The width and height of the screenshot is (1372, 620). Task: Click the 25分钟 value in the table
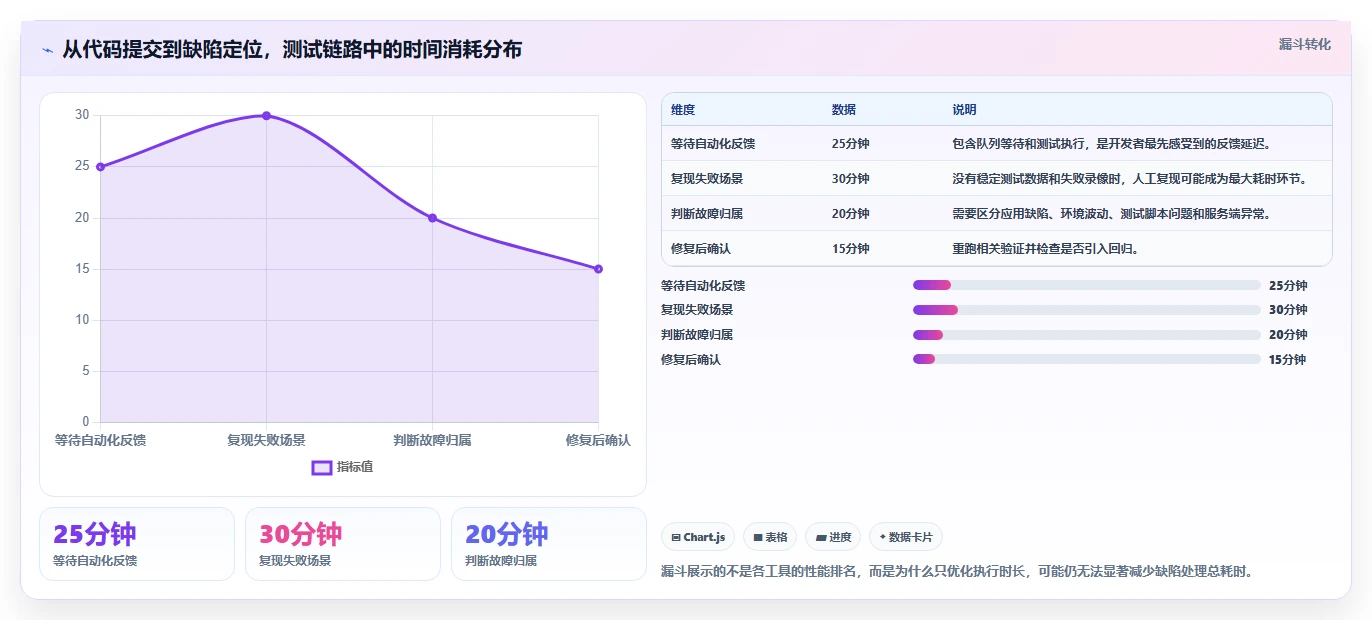click(x=851, y=144)
